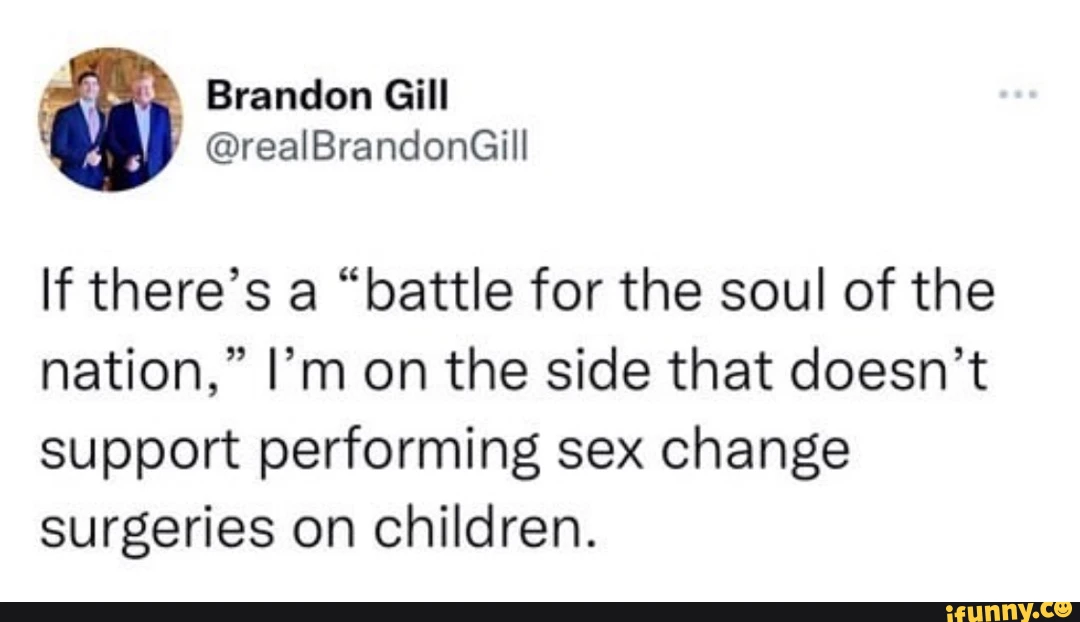Click the ifunny.co watermark logo
1080x622 pixels.
pyautogui.click(x=1011, y=611)
